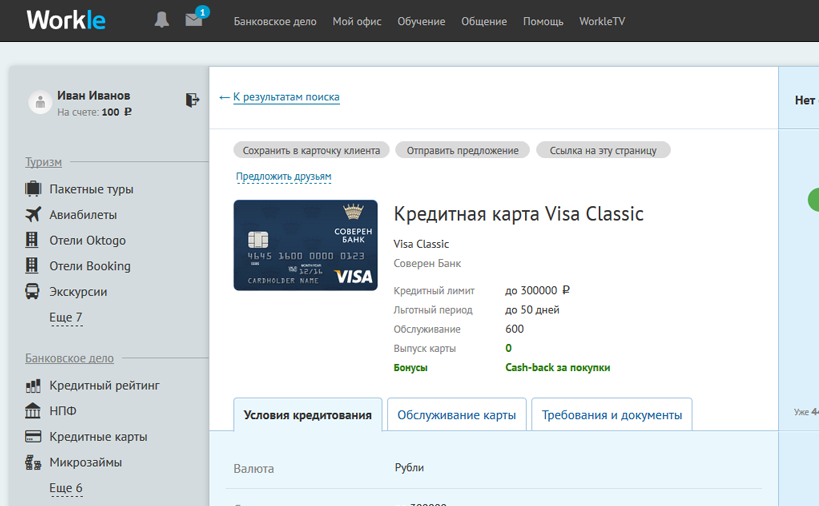Click Валюта value Рубли
Viewport: 819px width, 506px height.
click(409, 467)
